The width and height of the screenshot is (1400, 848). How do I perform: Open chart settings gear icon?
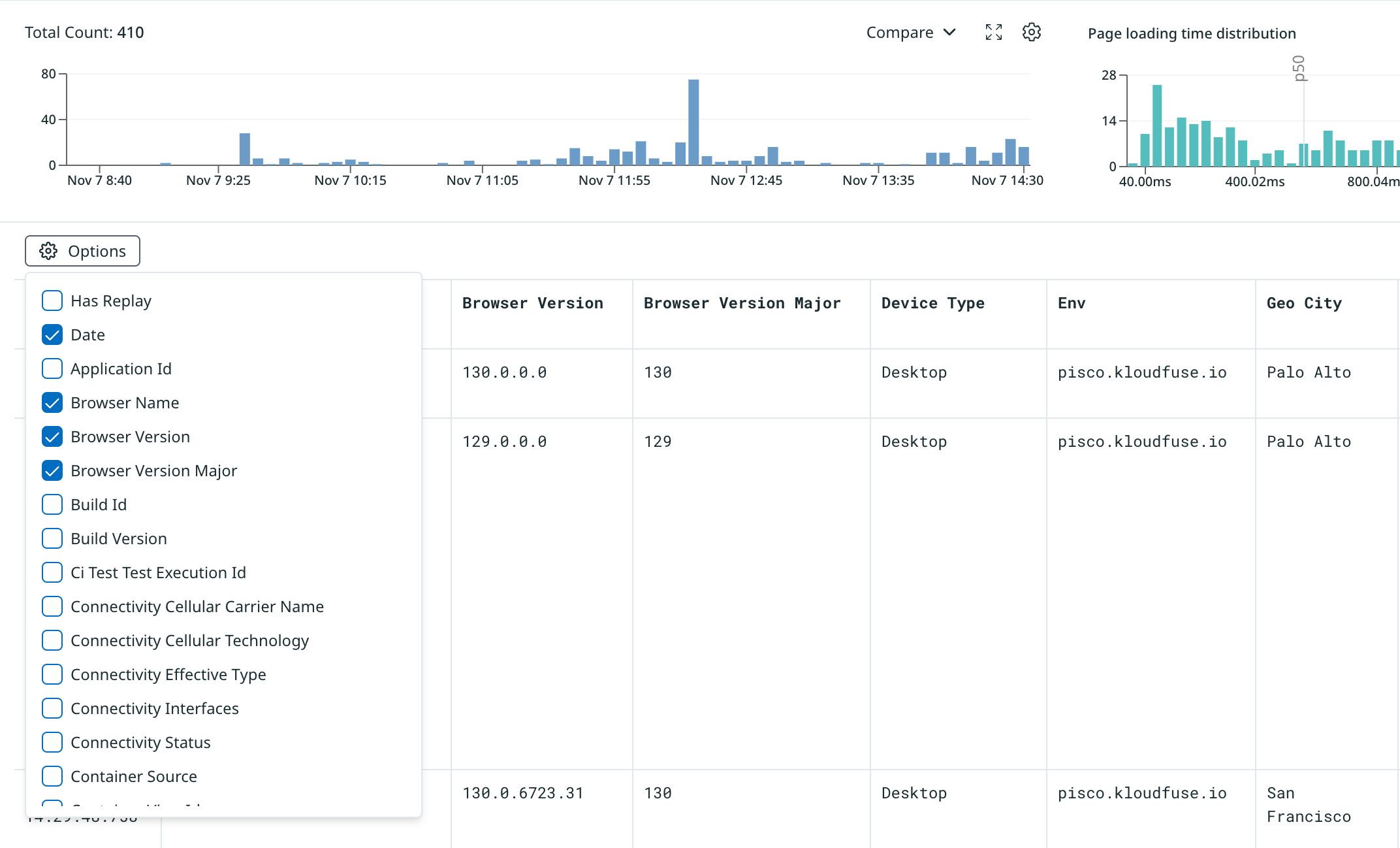(x=1031, y=33)
